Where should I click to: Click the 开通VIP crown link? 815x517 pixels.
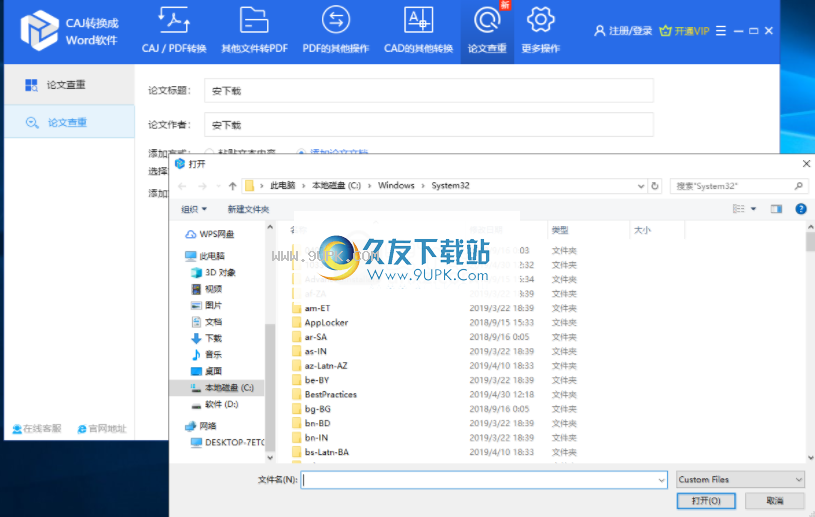[684, 31]
